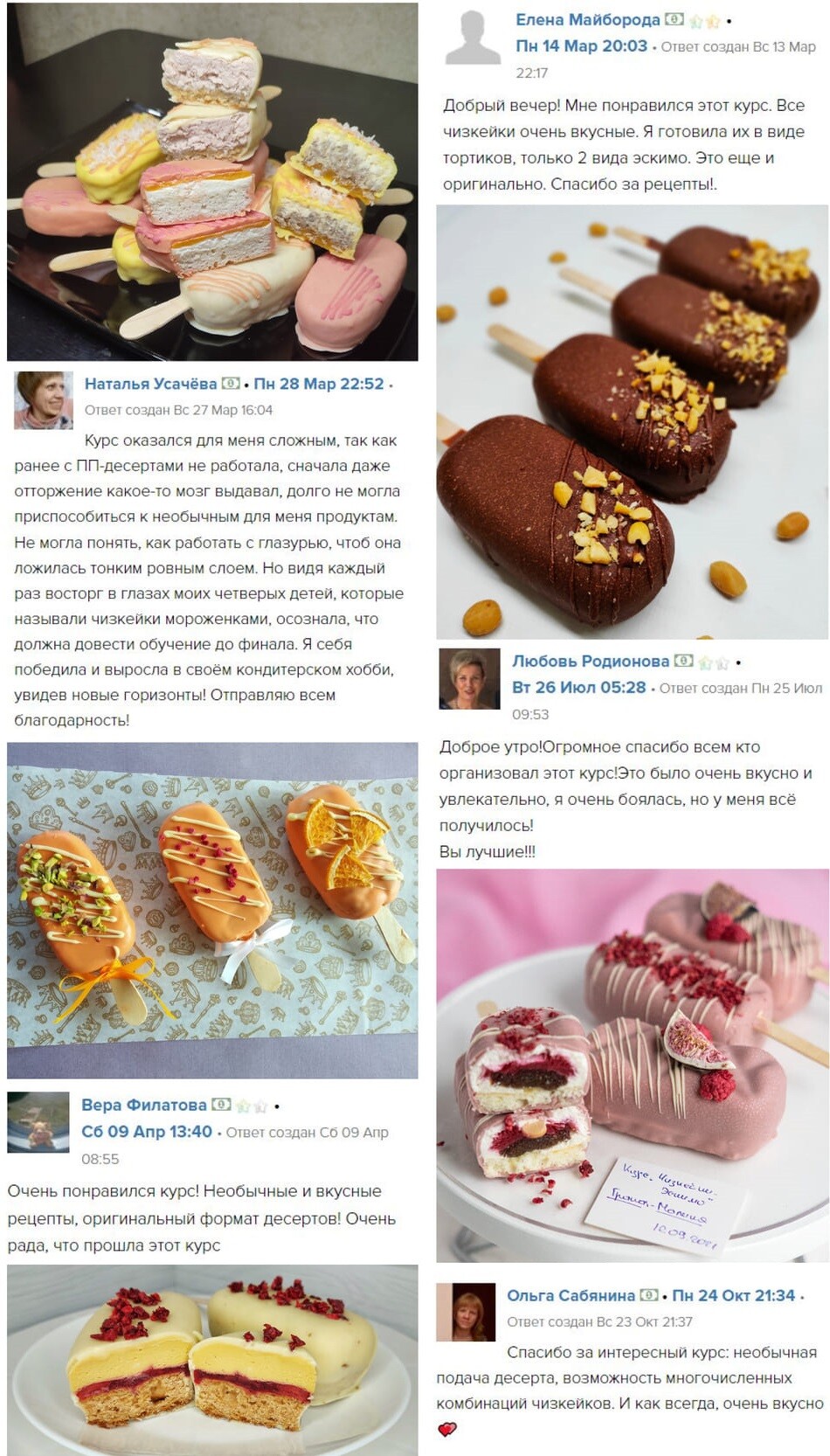Click the star icons next to Елена Майборода
Viewport: 830px width, 1456px height.
pos(704,20)
